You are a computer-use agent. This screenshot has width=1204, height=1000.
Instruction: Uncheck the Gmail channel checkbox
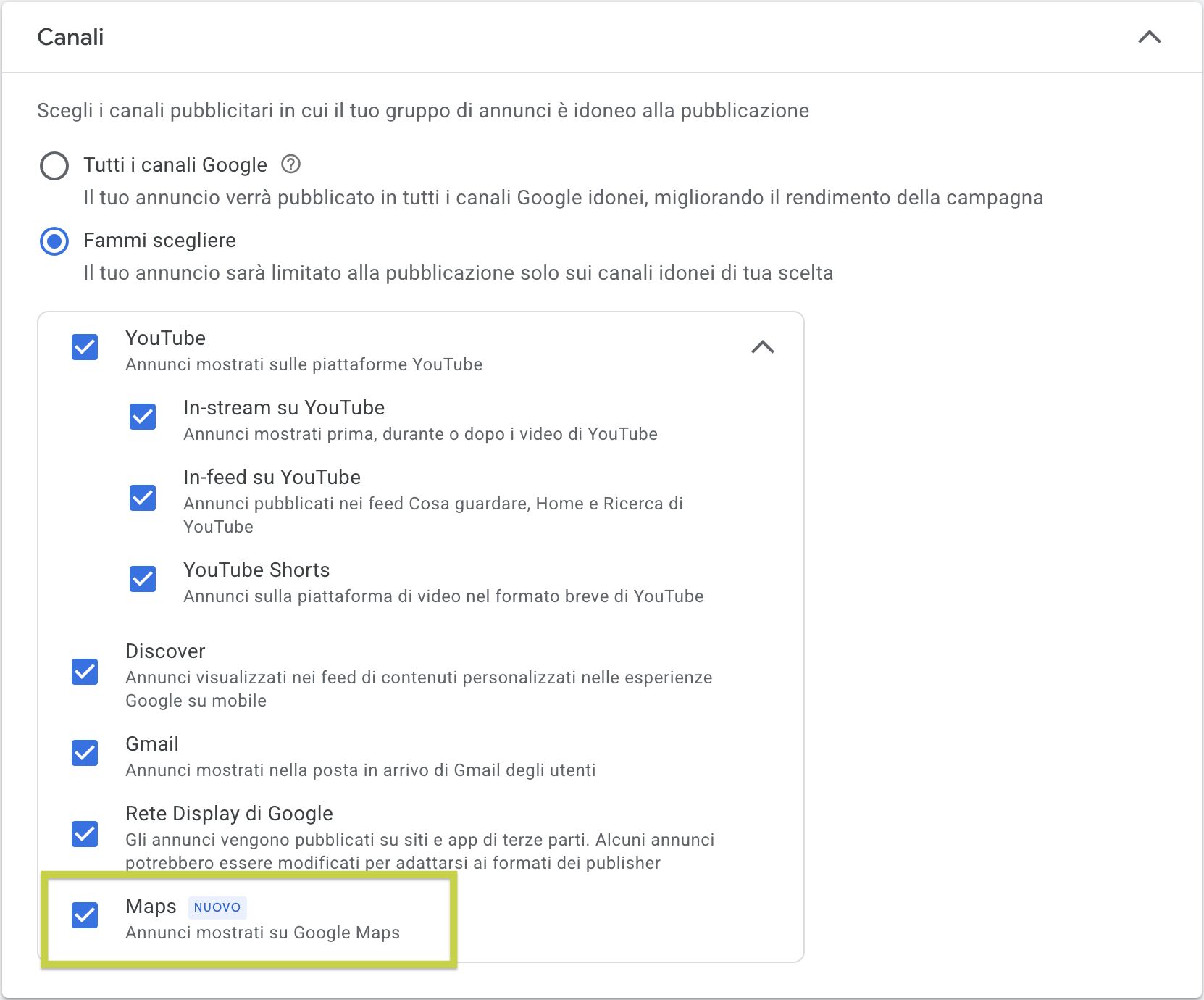click(x=85, y=753)
